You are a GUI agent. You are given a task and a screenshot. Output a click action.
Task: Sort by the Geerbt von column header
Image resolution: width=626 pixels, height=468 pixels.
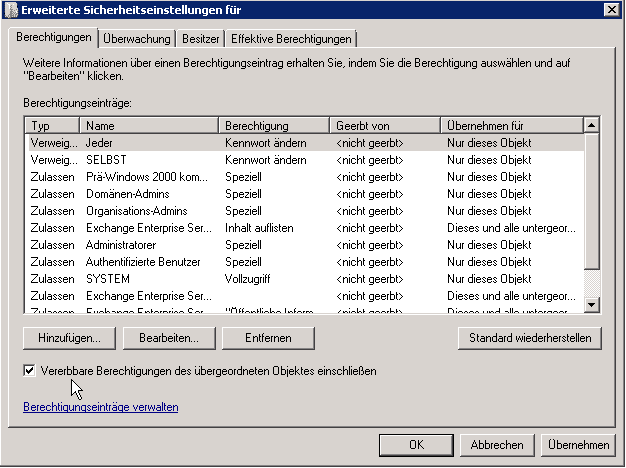click(385, 126)
